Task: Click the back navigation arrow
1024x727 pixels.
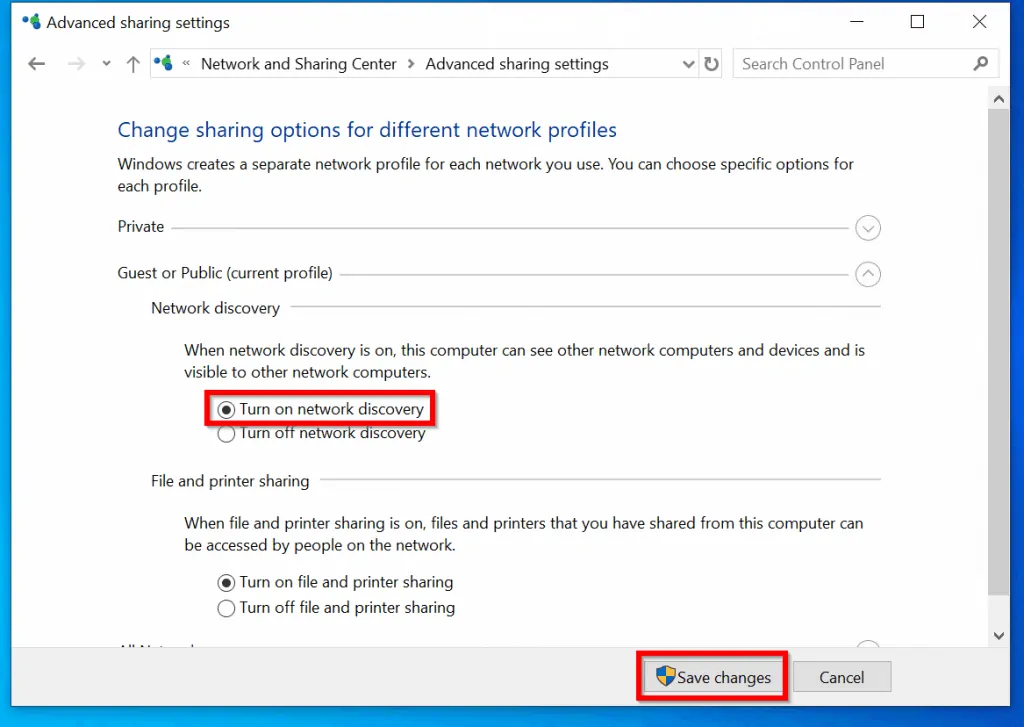Action: (36, 63)
